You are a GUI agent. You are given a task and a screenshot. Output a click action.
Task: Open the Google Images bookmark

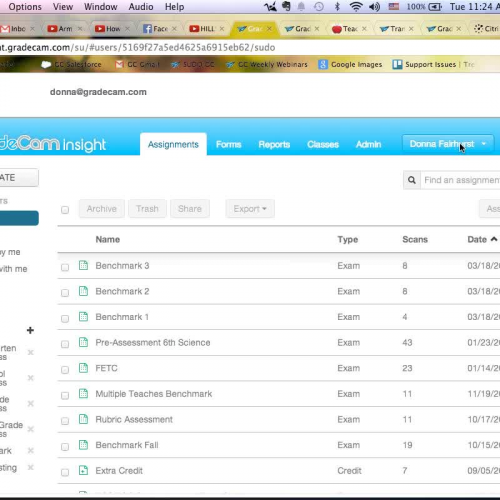(x=350, y=64)
